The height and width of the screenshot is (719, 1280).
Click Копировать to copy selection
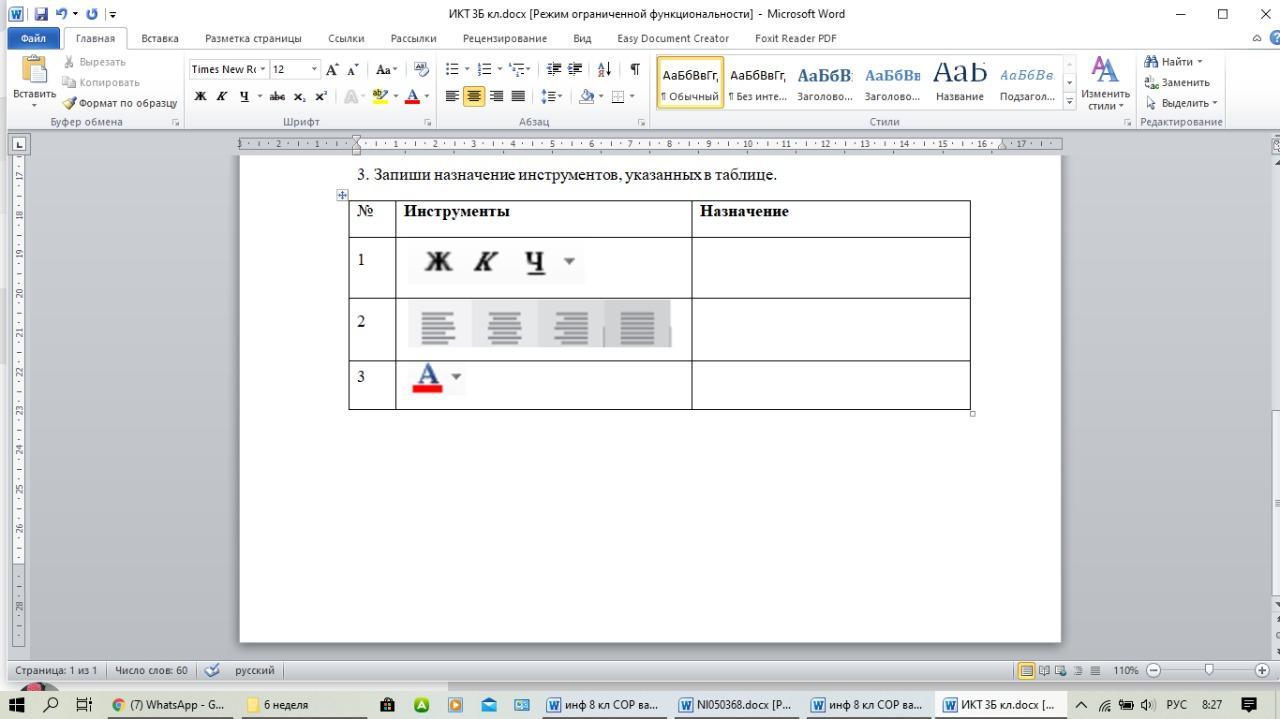(x=100, y=82)
